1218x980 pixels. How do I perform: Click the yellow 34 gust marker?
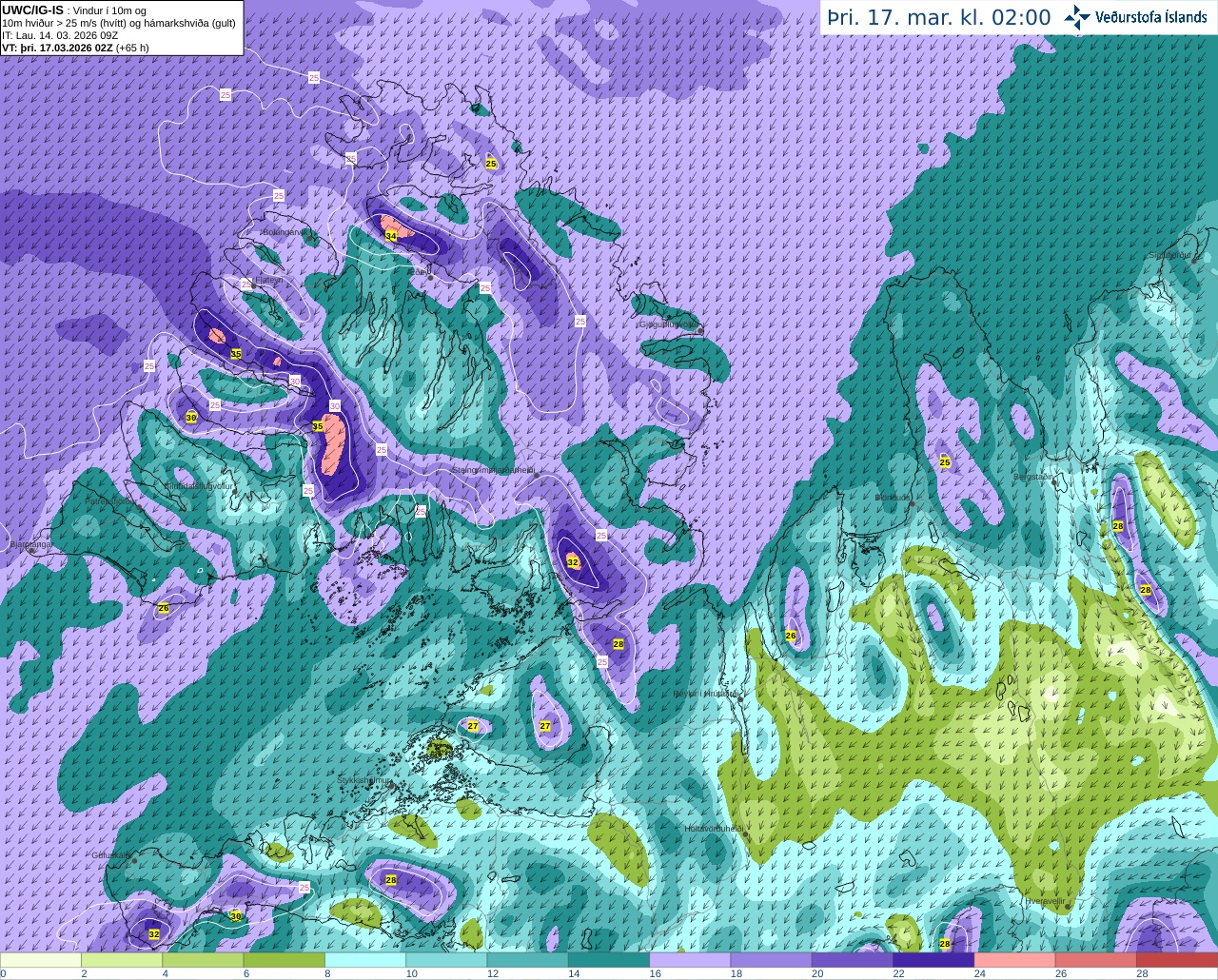click(x=391, y=235)
